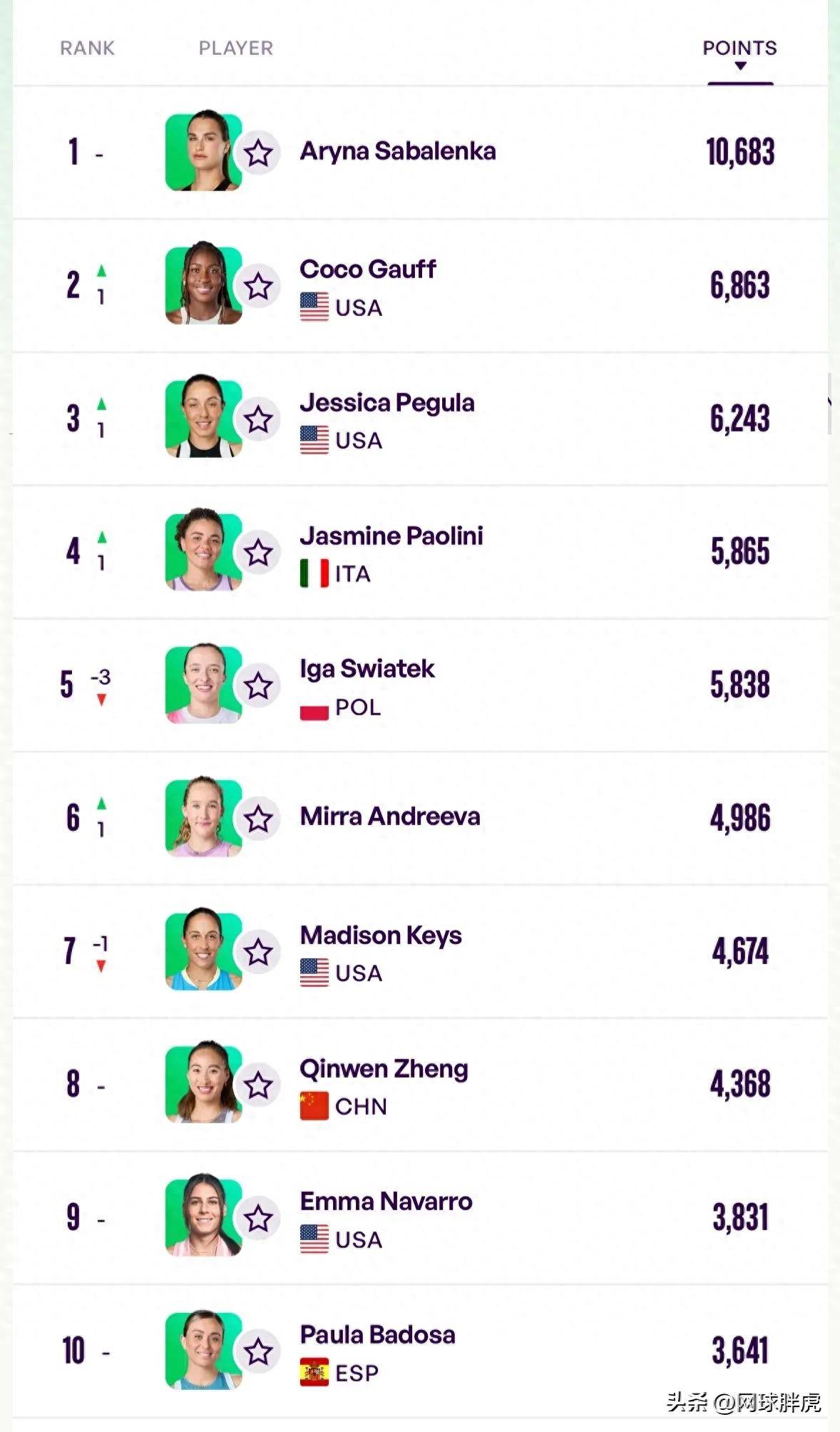Open Aryna Sabalenka's player profile link
Viewport: 840px width, 1432px height.
[398, 151]
